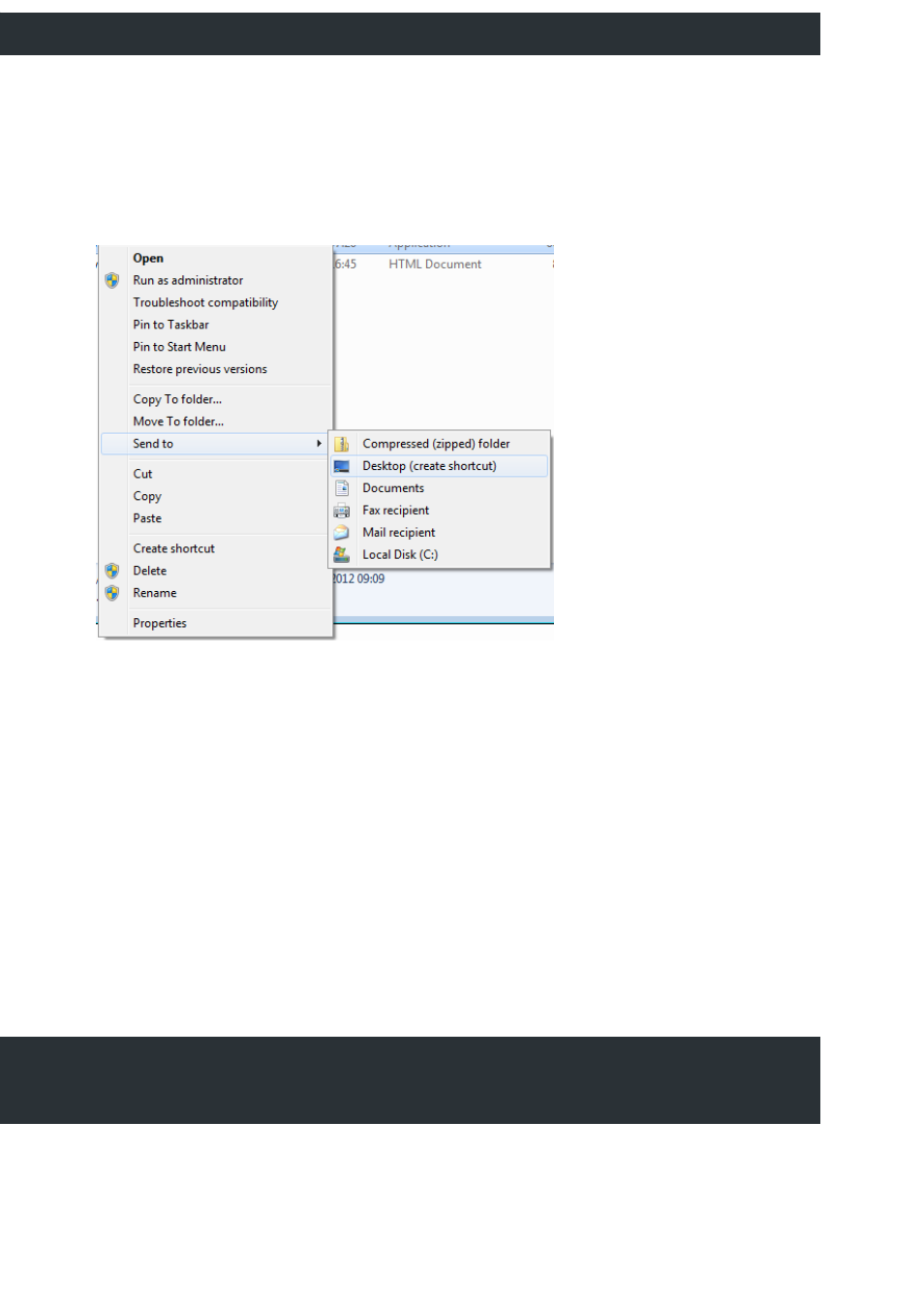Screen dimensions: 924x1308
Task: Choose Restore previous versions
Action: click(x=216, y=370)
